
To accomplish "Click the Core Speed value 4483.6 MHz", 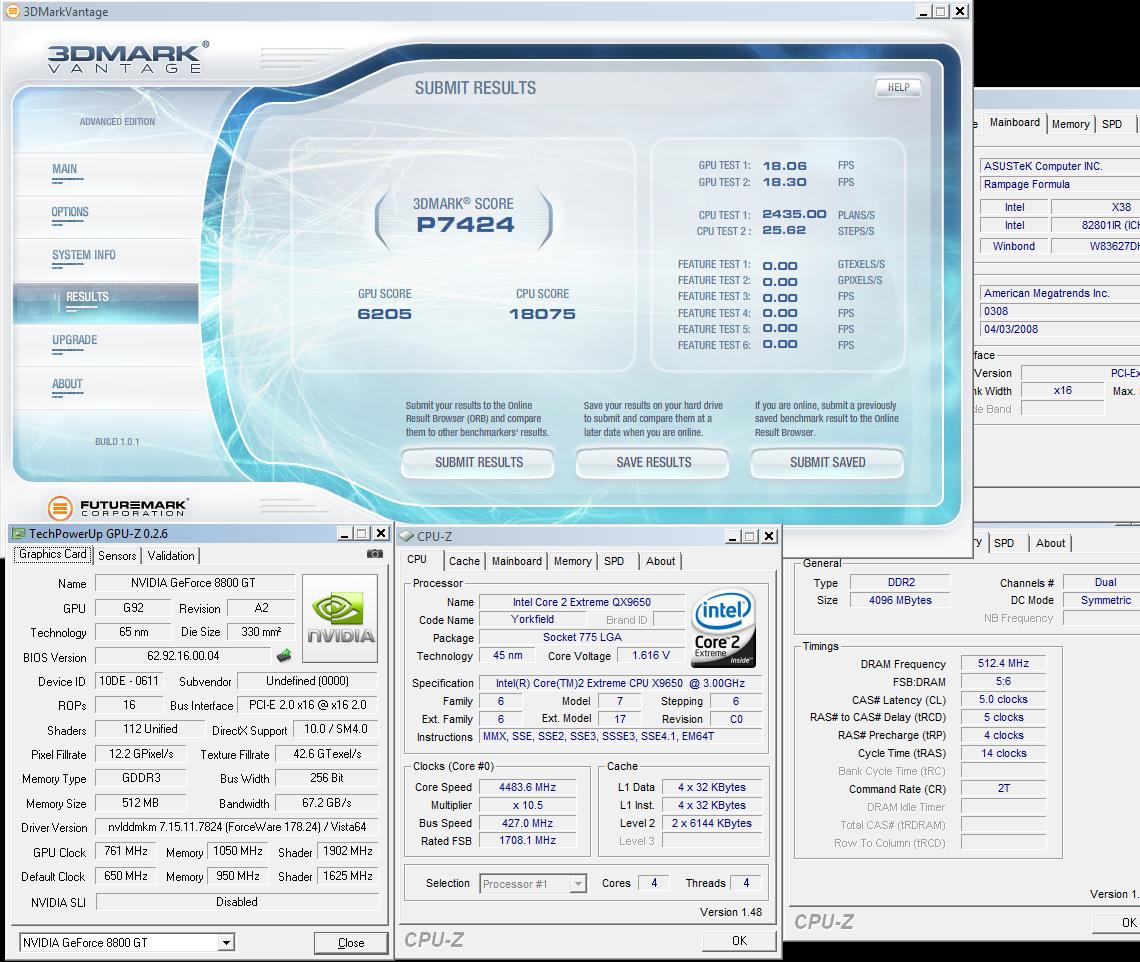I will click(527, 787).
